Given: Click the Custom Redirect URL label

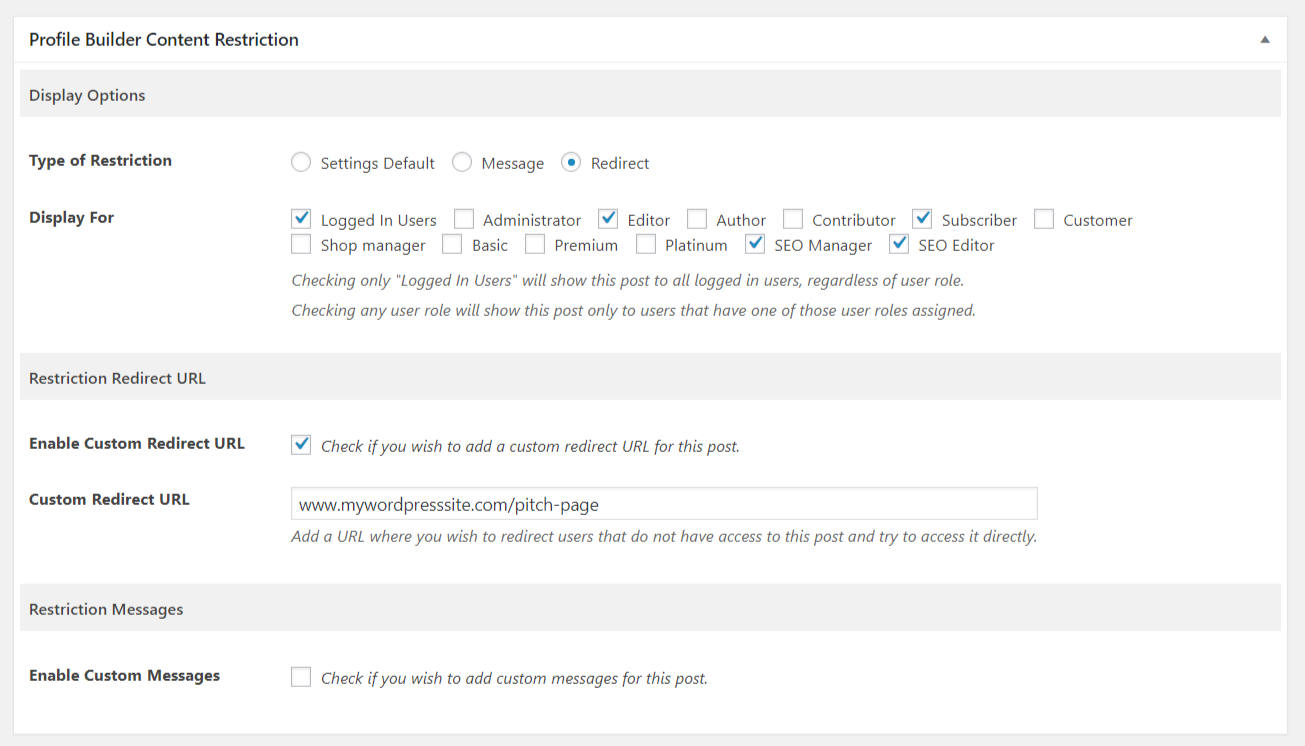Looking at the screenshot, I should (x=109, y=499).
